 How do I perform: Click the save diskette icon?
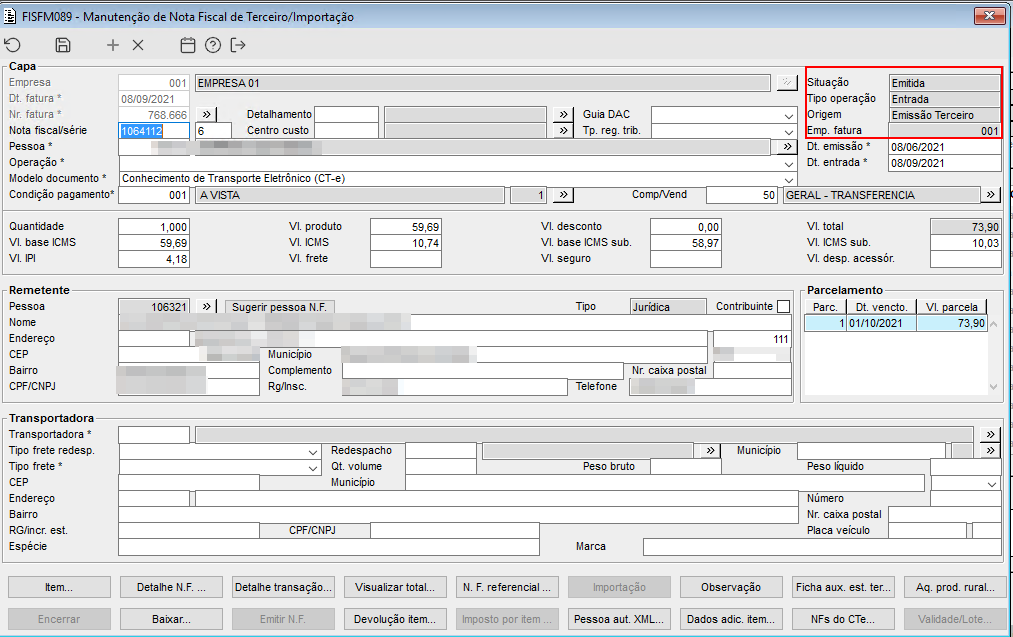pyautogui.click(x=63, y=45)
